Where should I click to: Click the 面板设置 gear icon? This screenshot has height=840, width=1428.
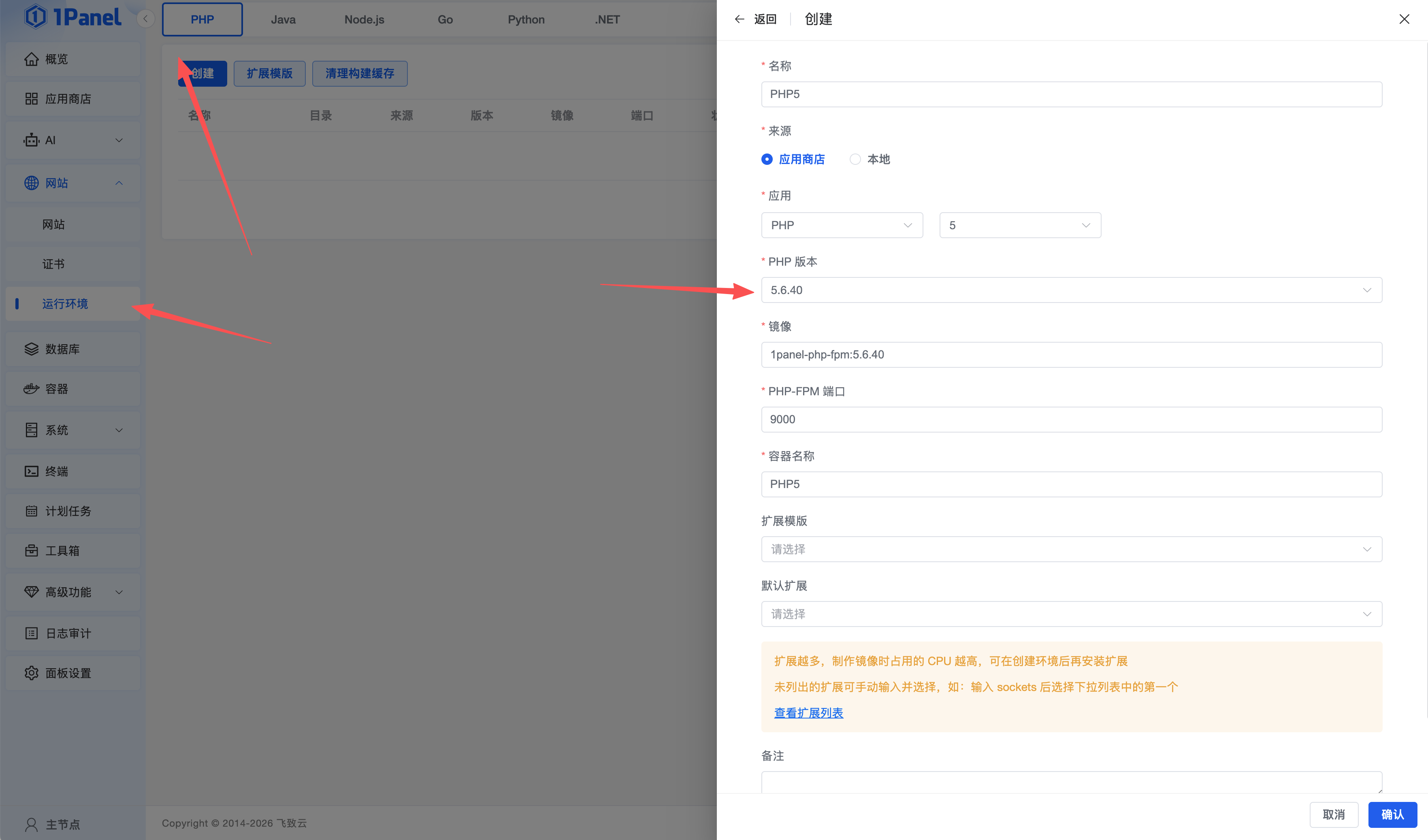pyautogui.click(x=31, y=673)
